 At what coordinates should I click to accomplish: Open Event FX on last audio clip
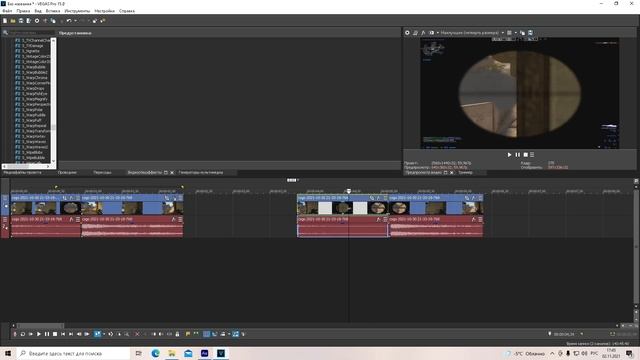coord(473,220)
